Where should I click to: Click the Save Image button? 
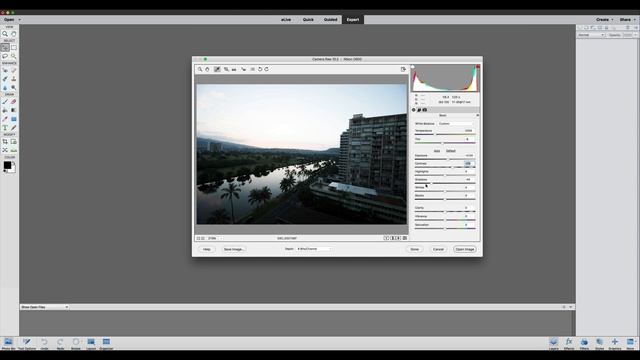234,249
